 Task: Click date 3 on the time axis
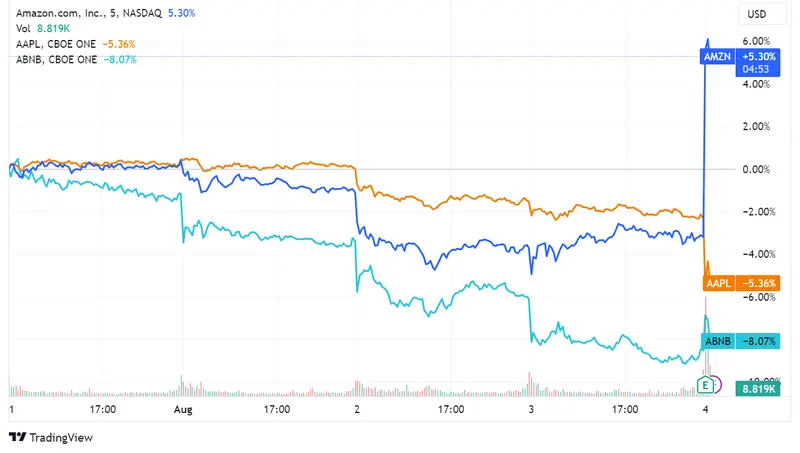(532, 409)
